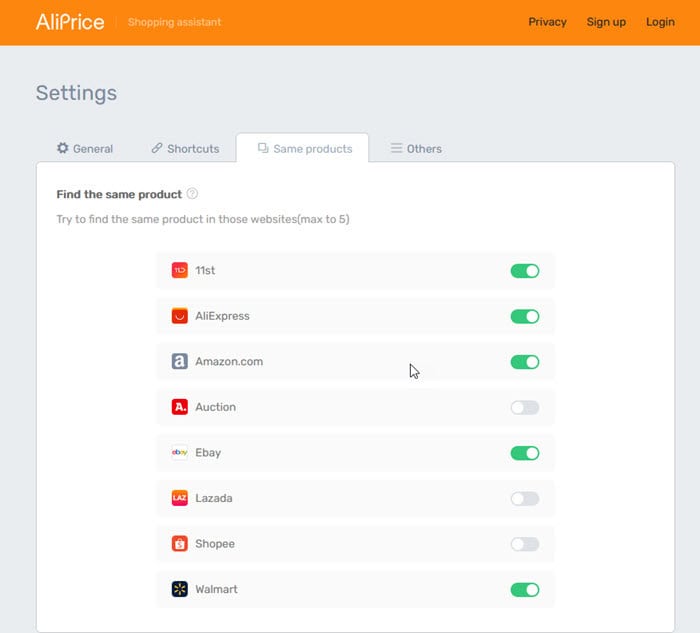Click the 'Ebay' row label
The image size is (700, 633).
pos(208,453)
